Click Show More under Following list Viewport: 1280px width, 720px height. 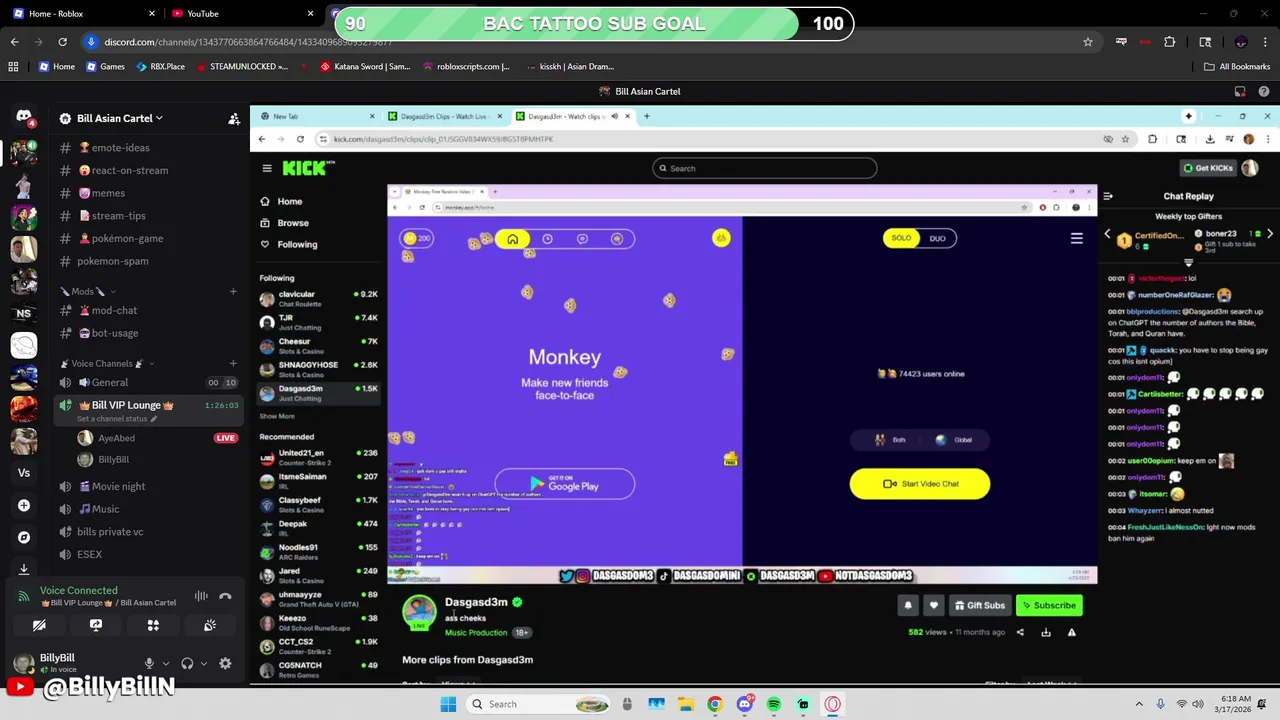(277, 416)
